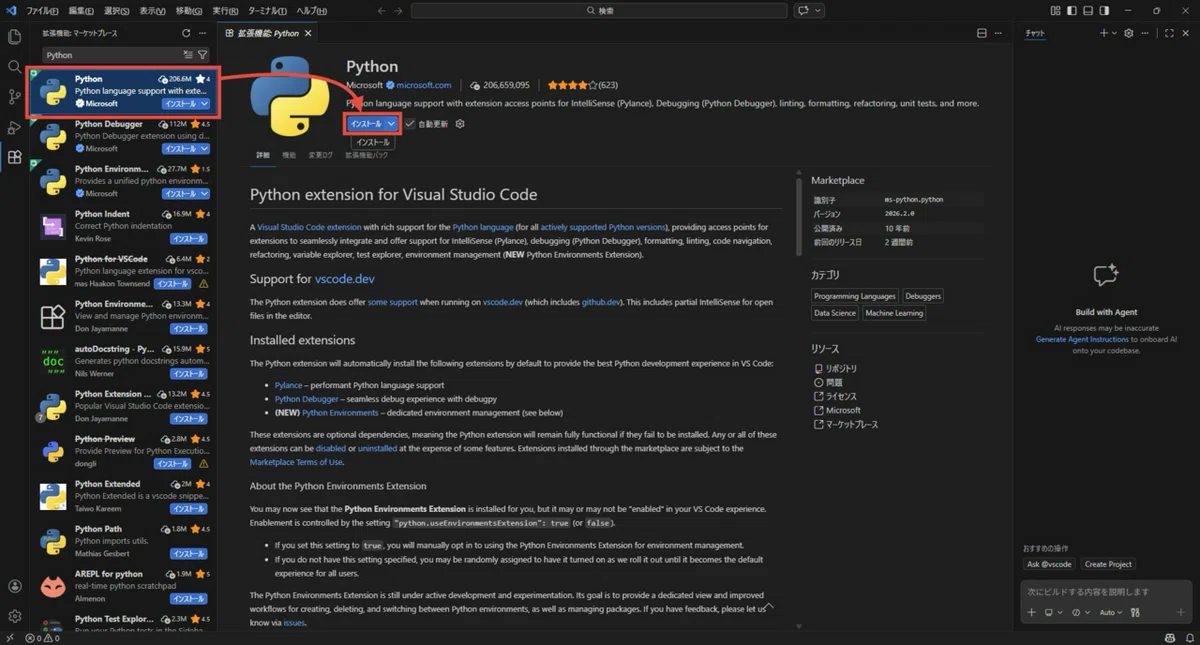1200x645 pixels.
Task: Toggle the auto update checkbox
Action: [410, 124]
